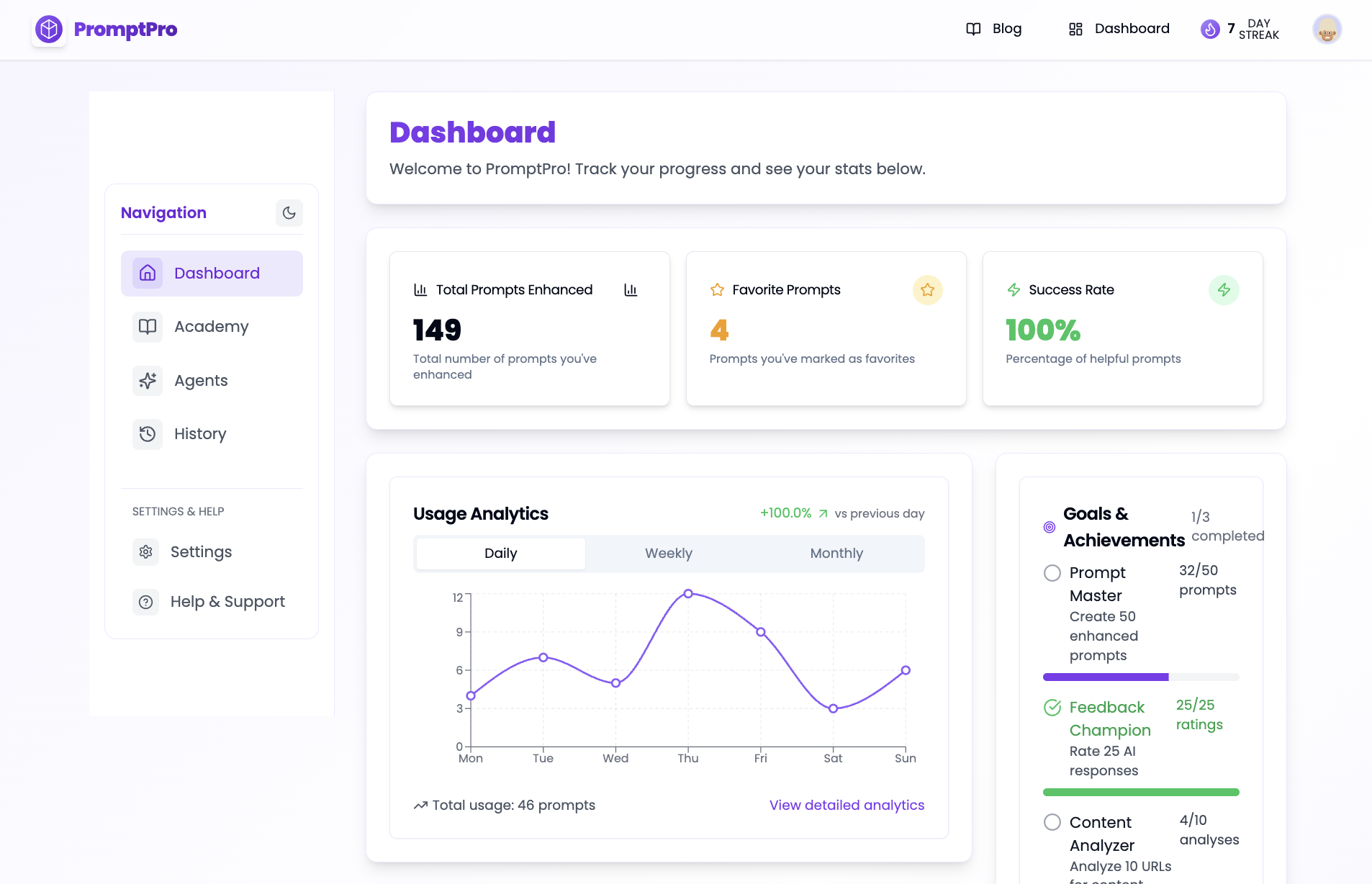Open View detailed analytics
The width and height of the screenshot is (1372, 884).
click(847, 805)
